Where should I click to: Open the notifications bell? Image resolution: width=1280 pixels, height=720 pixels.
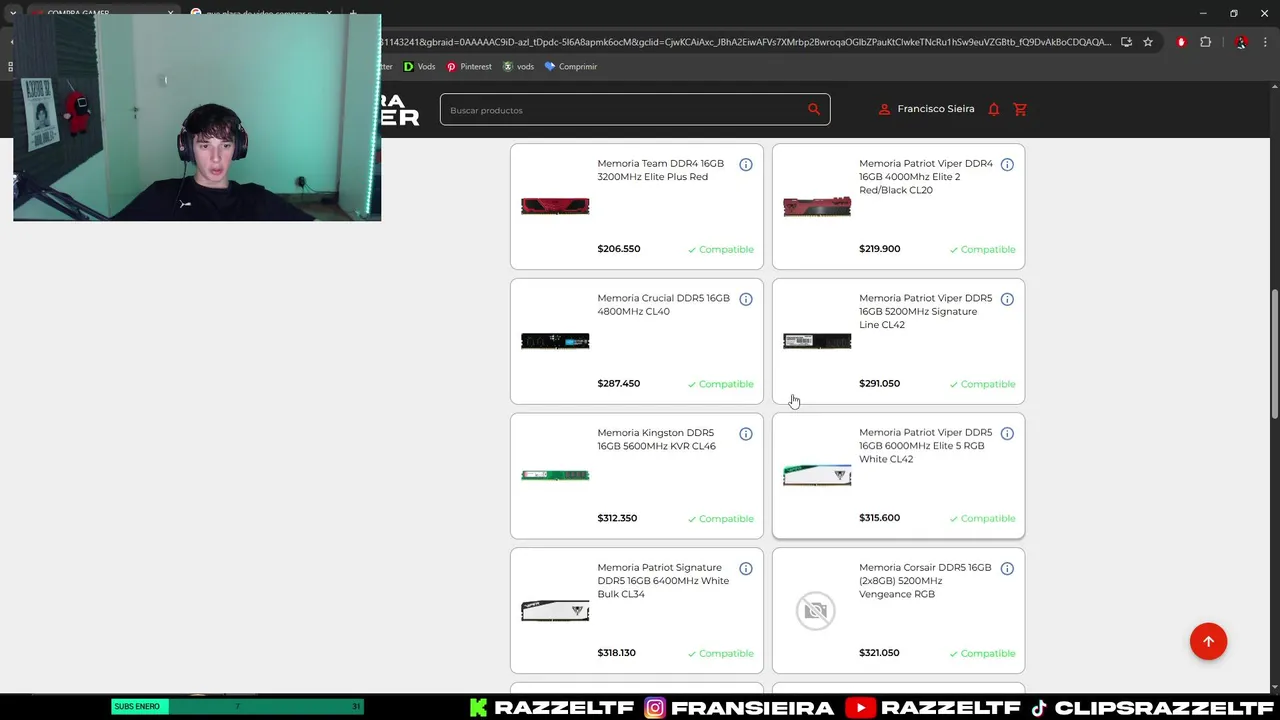click(994, 109)
